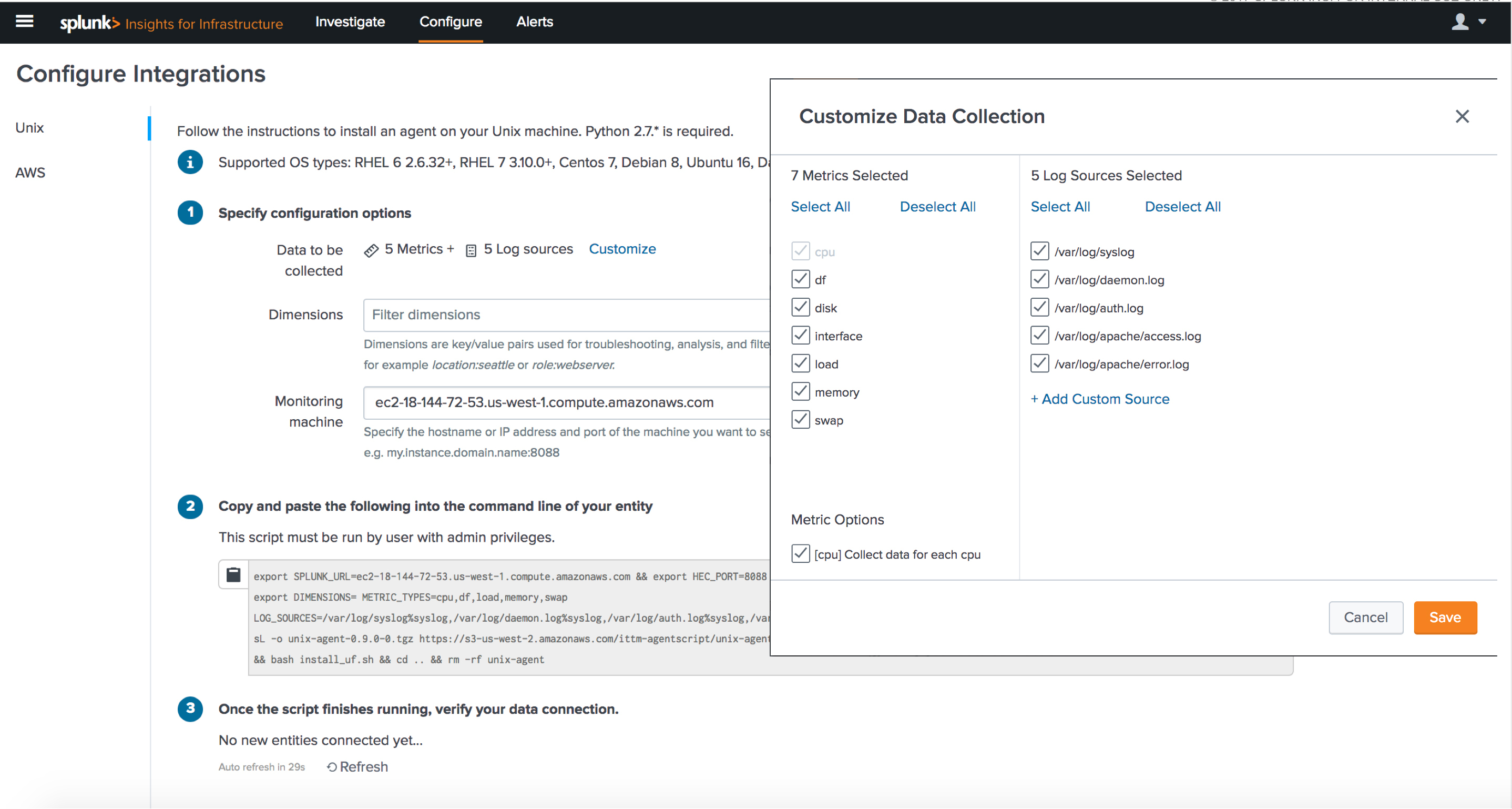Uncheck the swap metric checkbox
The width and height of the screenshot is (1512, 809).
[801, 420]
